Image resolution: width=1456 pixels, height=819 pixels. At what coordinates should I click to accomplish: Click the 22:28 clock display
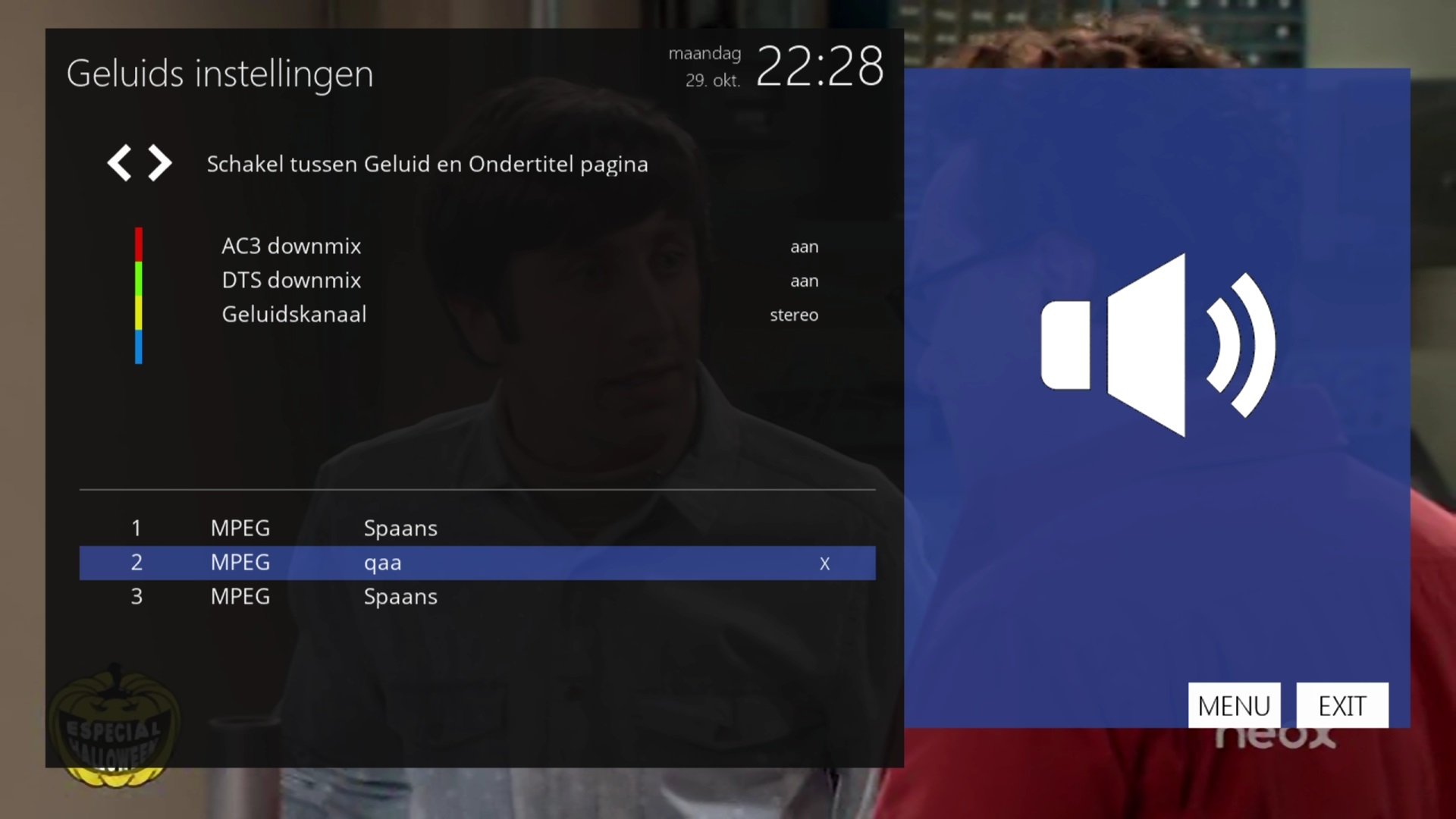coord(820,67)
